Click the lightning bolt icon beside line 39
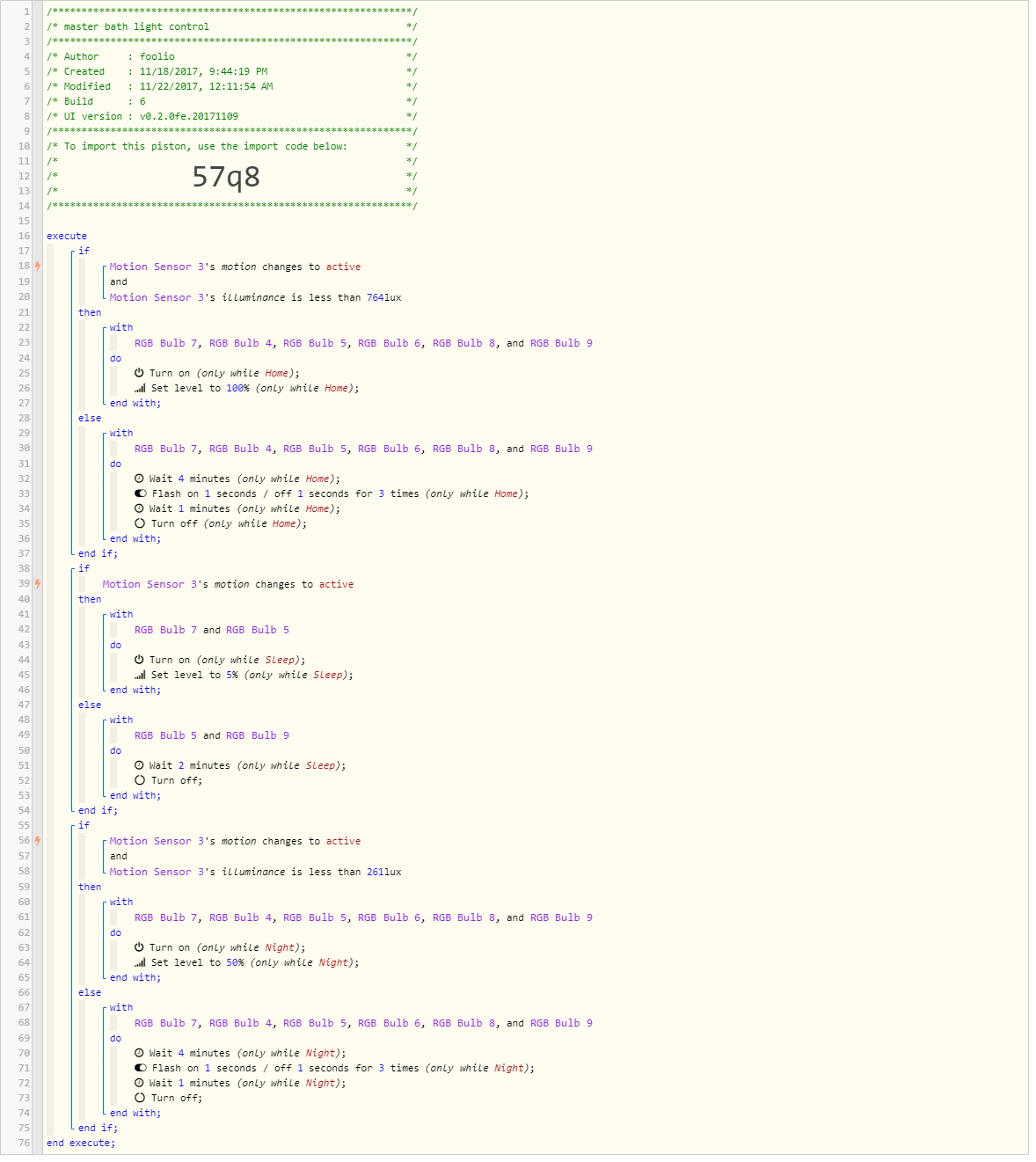This screenshot has height=1162, width=1036. click(38, 583)
